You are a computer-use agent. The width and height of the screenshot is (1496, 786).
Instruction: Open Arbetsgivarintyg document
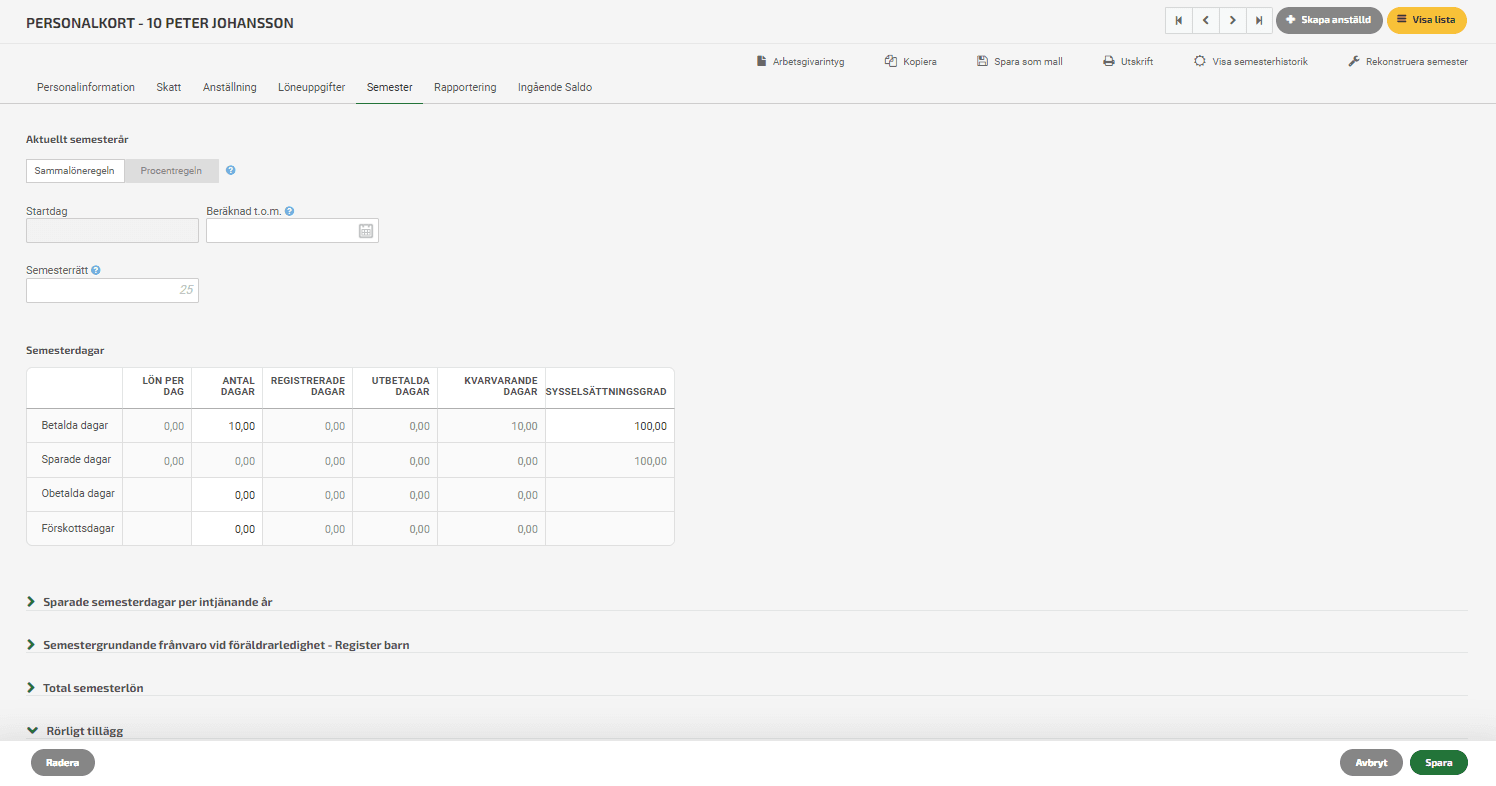coord(800,61)
